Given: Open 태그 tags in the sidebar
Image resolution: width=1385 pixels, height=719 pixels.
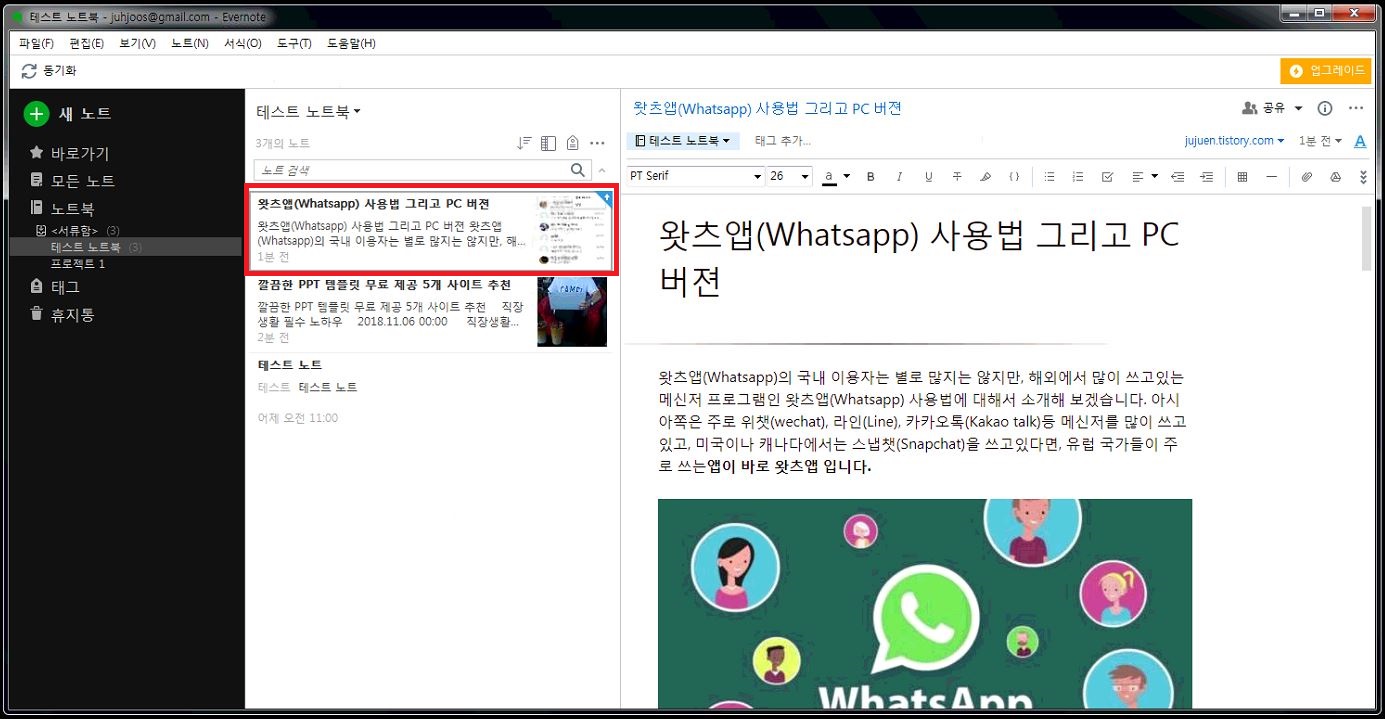Looking at the screenshot, I should click(x=55, y=287).
